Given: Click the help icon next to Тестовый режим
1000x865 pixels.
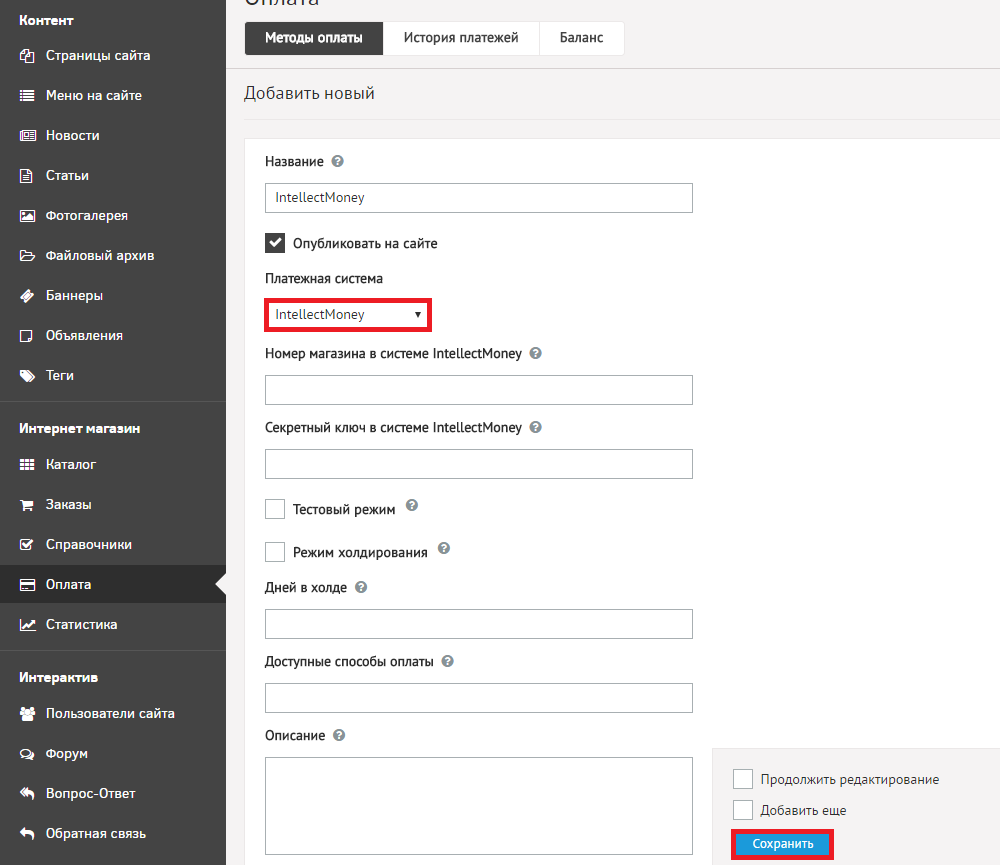Looking at the screenshot, I should point(411,507).
